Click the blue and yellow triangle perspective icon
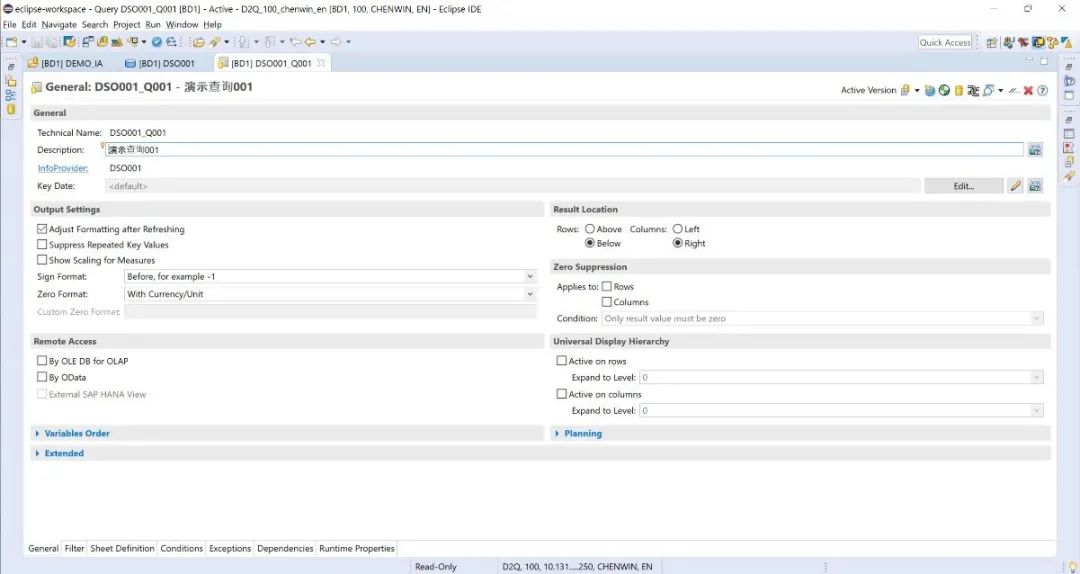1080x574 pixels. tap(1068, 43)
